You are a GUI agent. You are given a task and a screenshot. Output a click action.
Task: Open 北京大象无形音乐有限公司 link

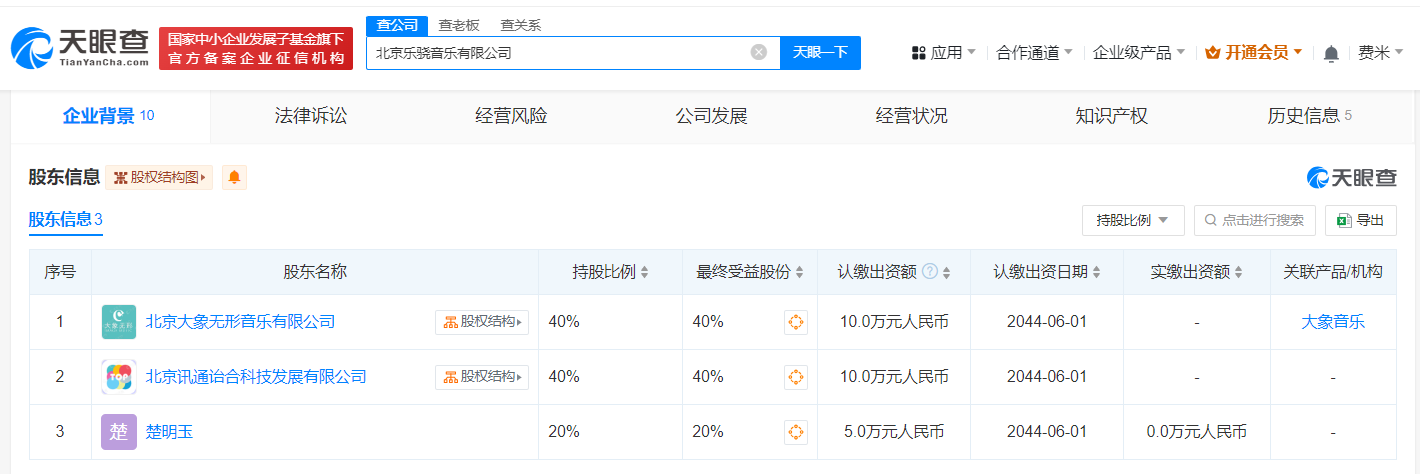pyautogui.click(x=240, y=322)
